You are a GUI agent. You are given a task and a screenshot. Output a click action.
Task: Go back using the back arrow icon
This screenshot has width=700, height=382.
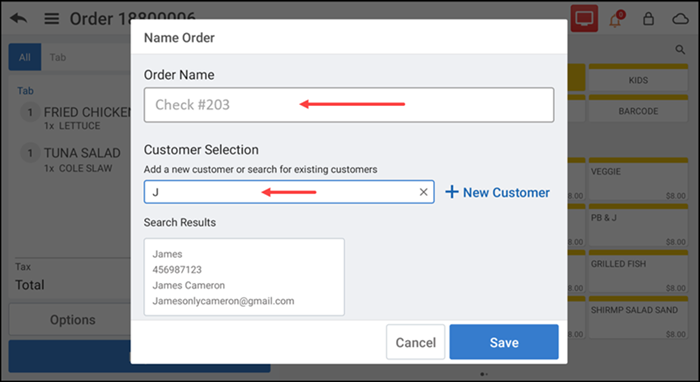[19, 19]
